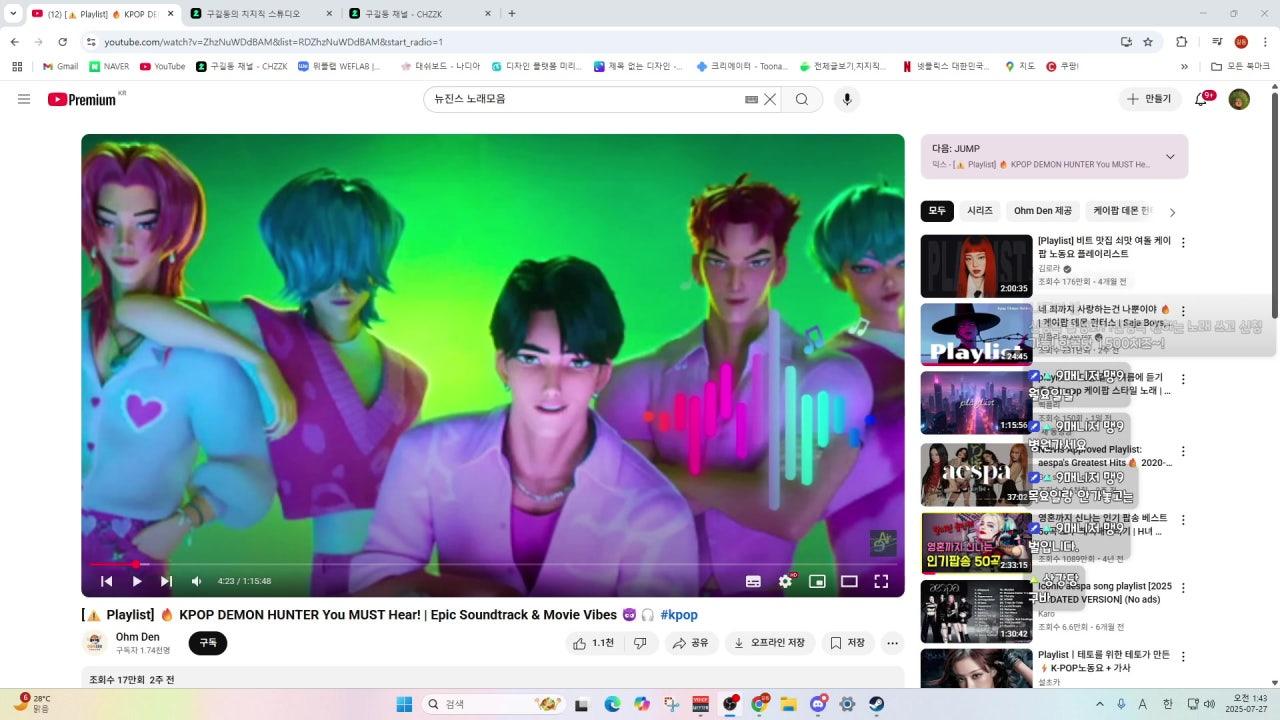Open the #kpop hashtag link

679,615
